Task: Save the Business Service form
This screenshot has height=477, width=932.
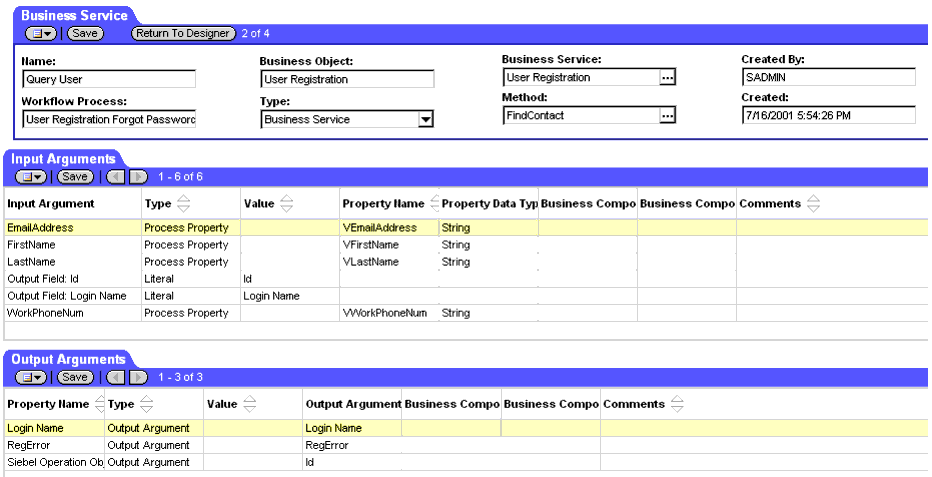Action: pyautogui.click(x=85, y=34)
